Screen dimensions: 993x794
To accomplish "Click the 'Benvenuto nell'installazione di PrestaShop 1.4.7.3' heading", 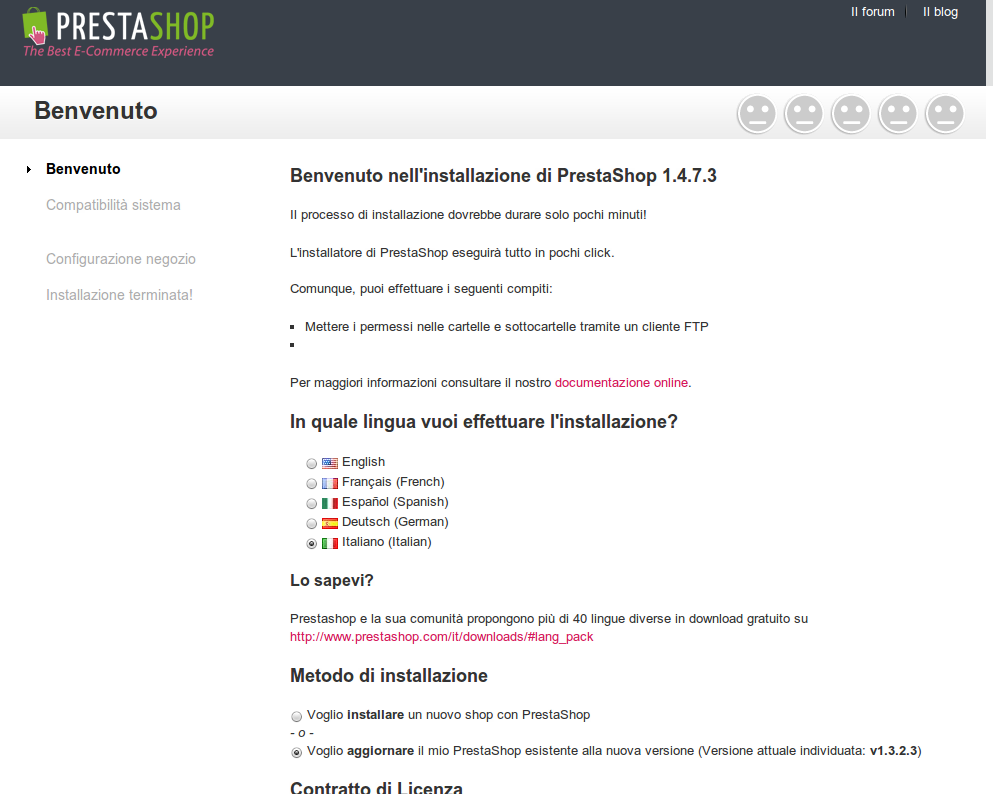I will tap(503, 175).
